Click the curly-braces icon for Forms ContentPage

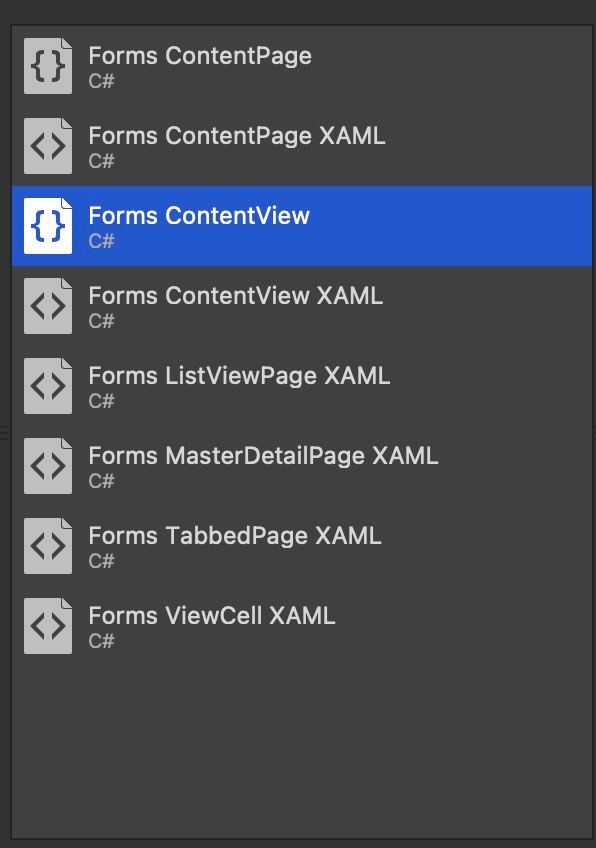48,66
